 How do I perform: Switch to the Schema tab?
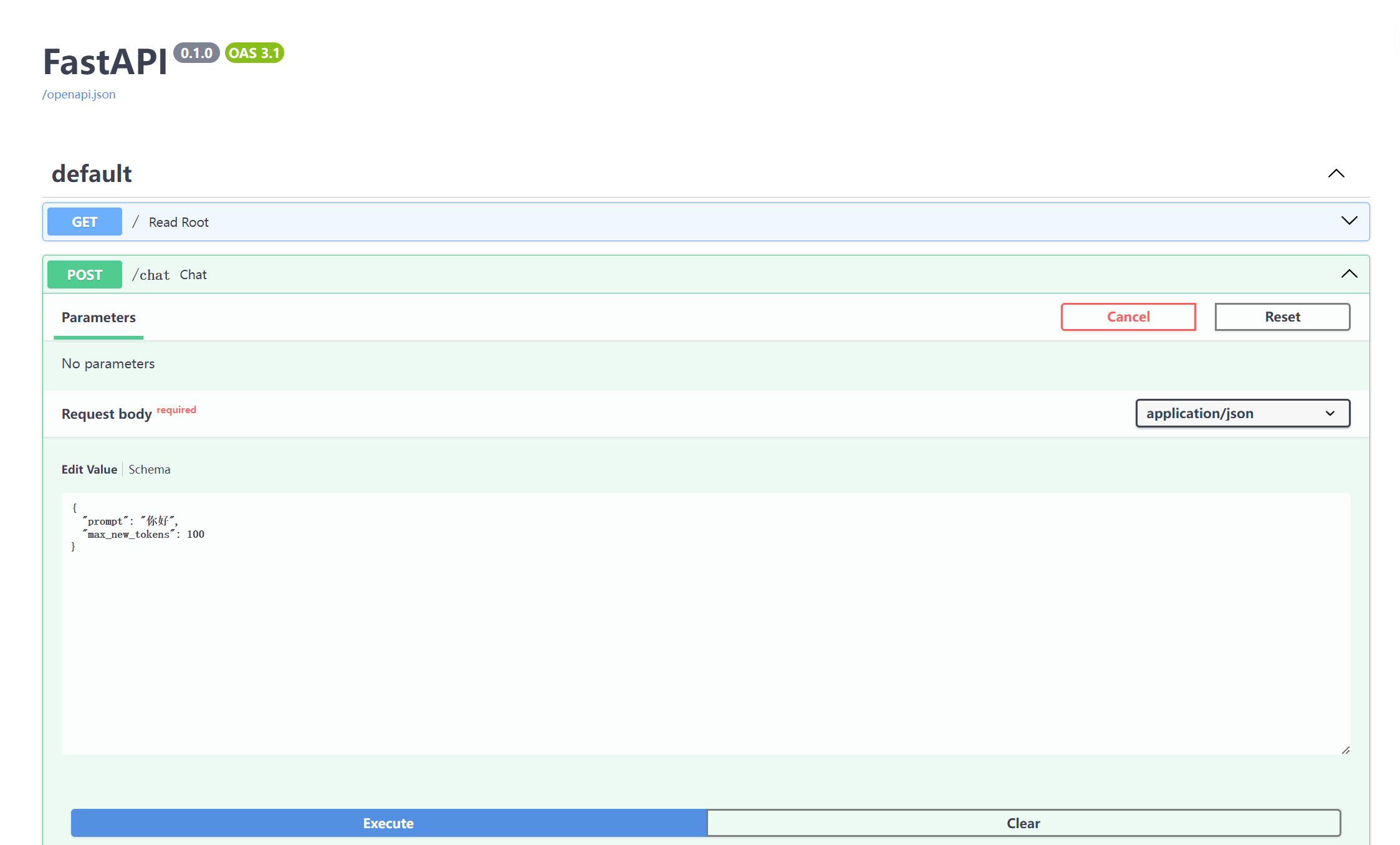click(x=150, y=469)
